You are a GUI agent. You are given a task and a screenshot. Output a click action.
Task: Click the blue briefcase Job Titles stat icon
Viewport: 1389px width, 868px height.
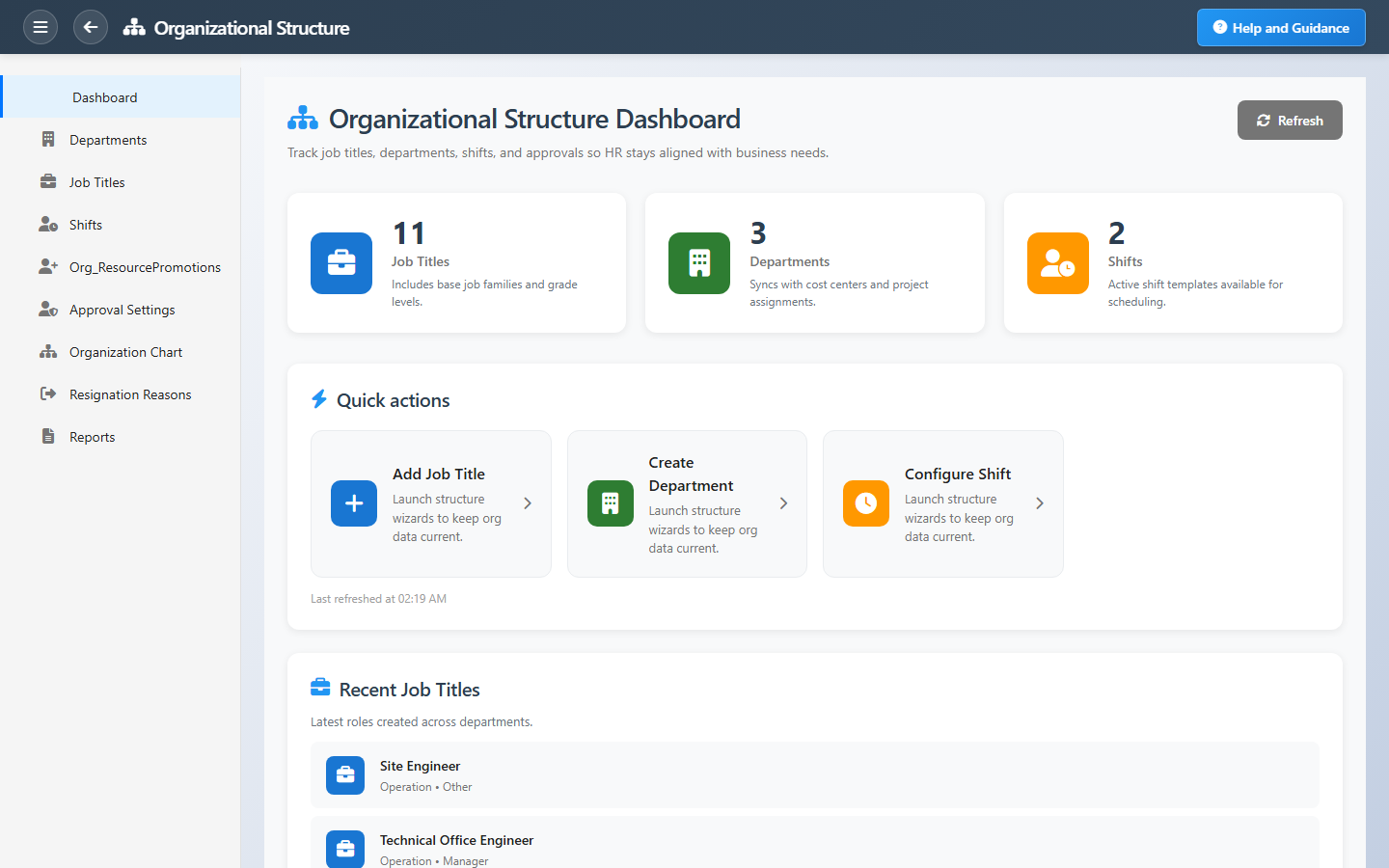341,263
